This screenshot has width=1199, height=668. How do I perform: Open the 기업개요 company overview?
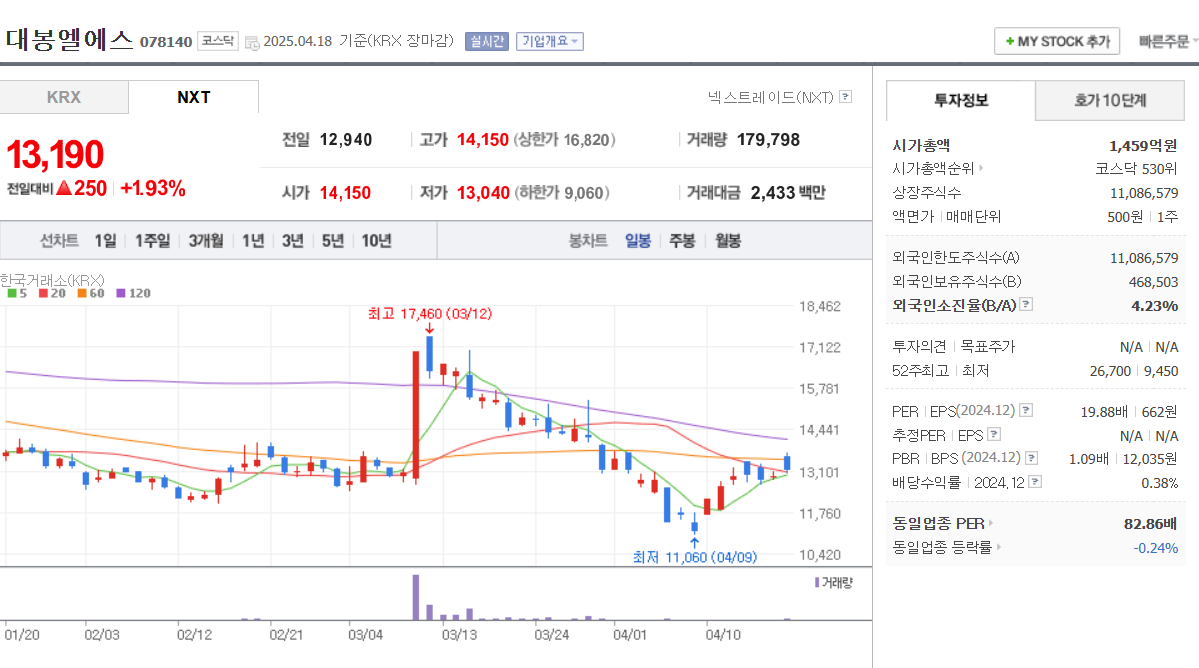coord(548,40)
